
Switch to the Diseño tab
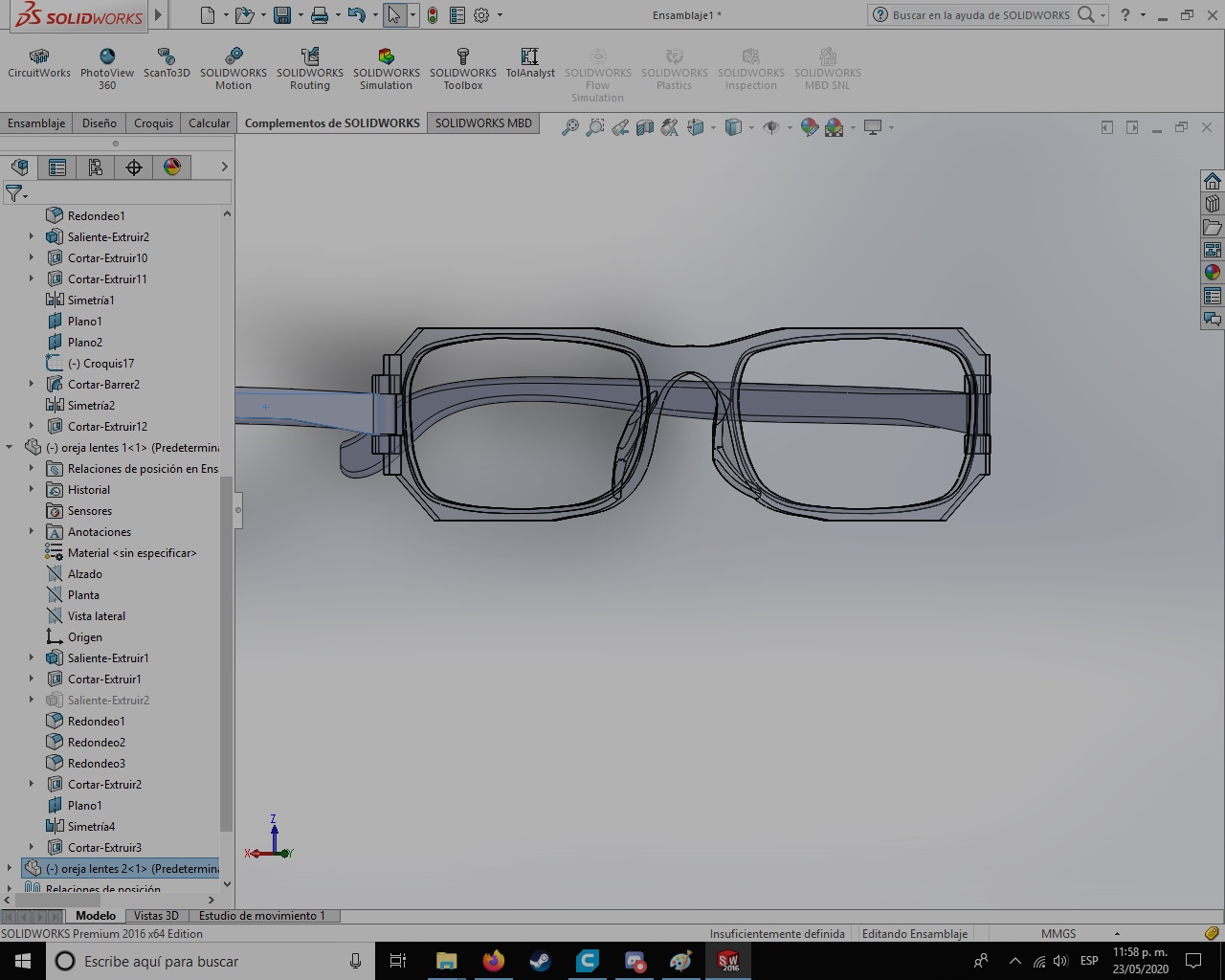[100, 123]
